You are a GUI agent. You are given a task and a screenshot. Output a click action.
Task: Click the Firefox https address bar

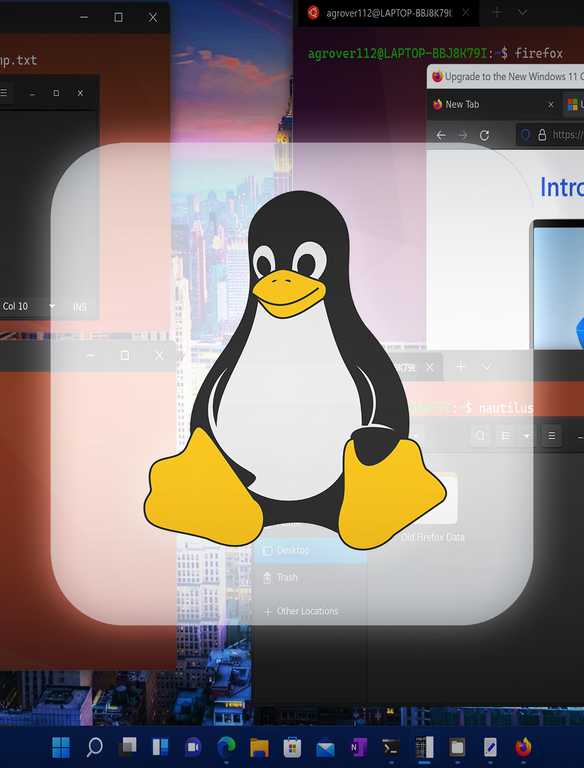[551, 135]
